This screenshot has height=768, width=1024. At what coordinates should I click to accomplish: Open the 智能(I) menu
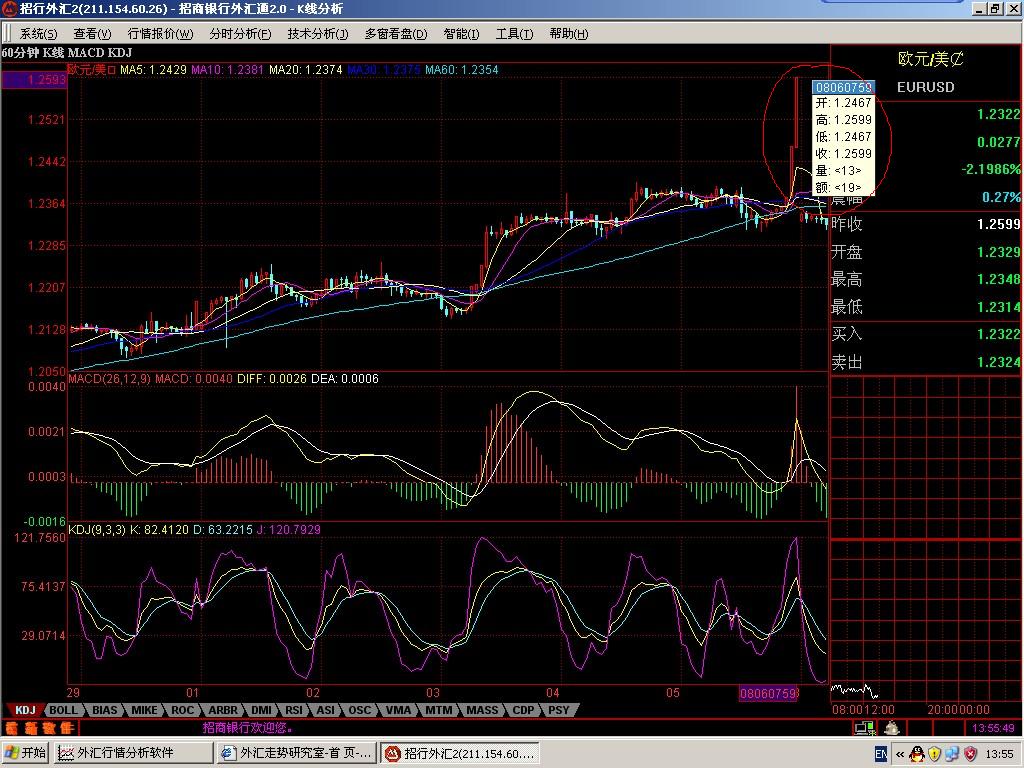coord(461,34)
